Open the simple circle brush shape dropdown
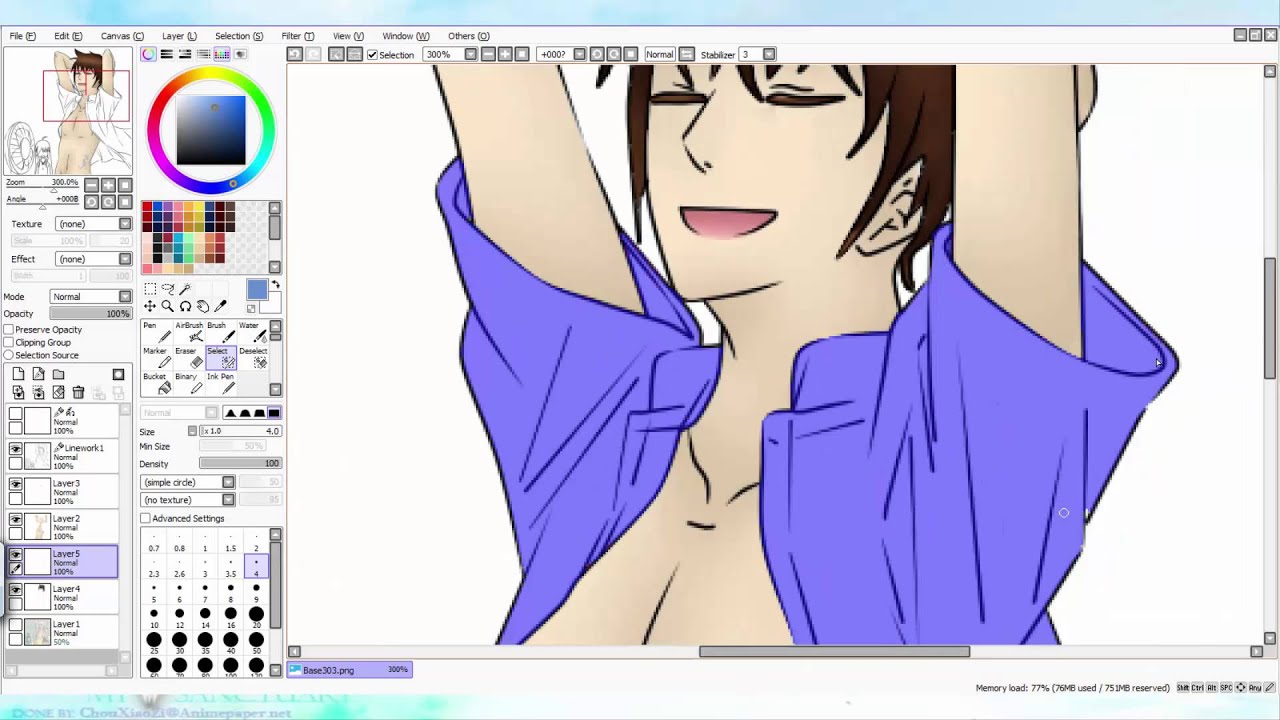1280x720 pixels. click(x=188, y=482)
